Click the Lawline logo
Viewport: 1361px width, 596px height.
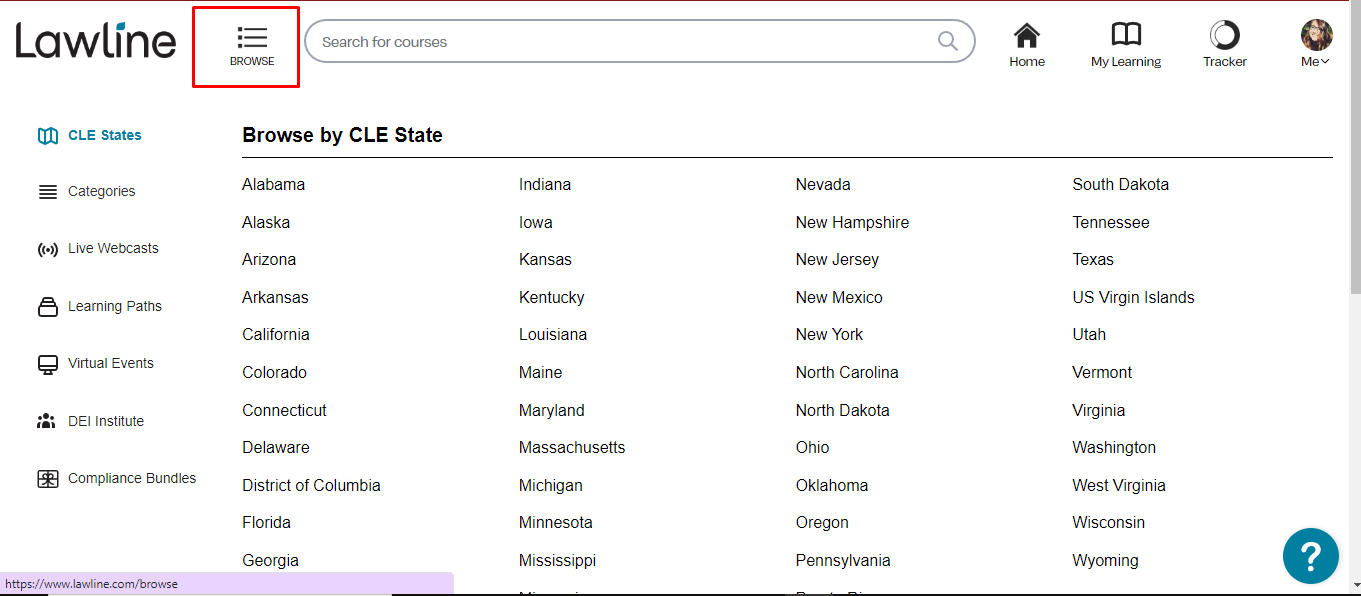96,40
